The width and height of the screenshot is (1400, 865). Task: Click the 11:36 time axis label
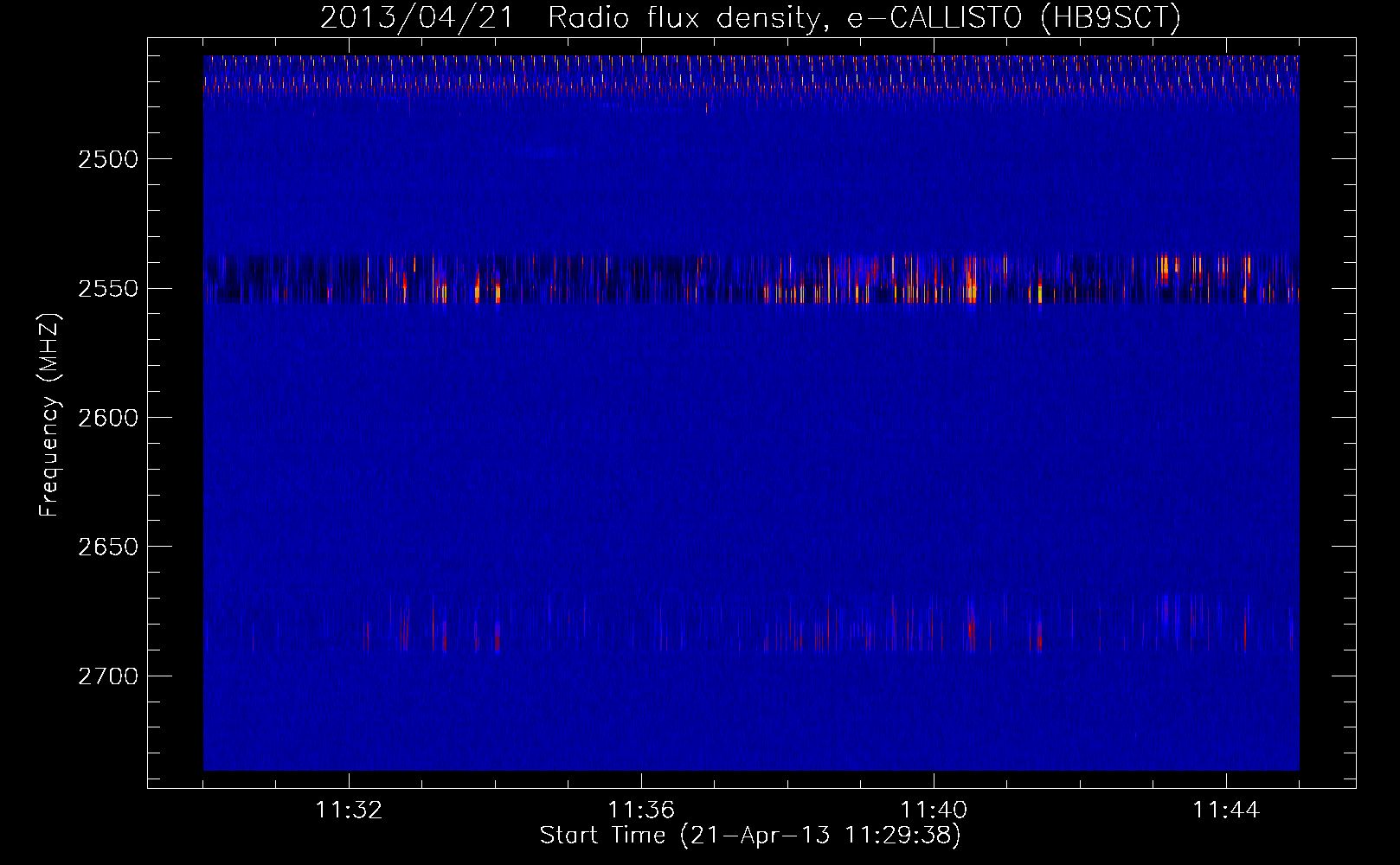(x=641, y=810)
